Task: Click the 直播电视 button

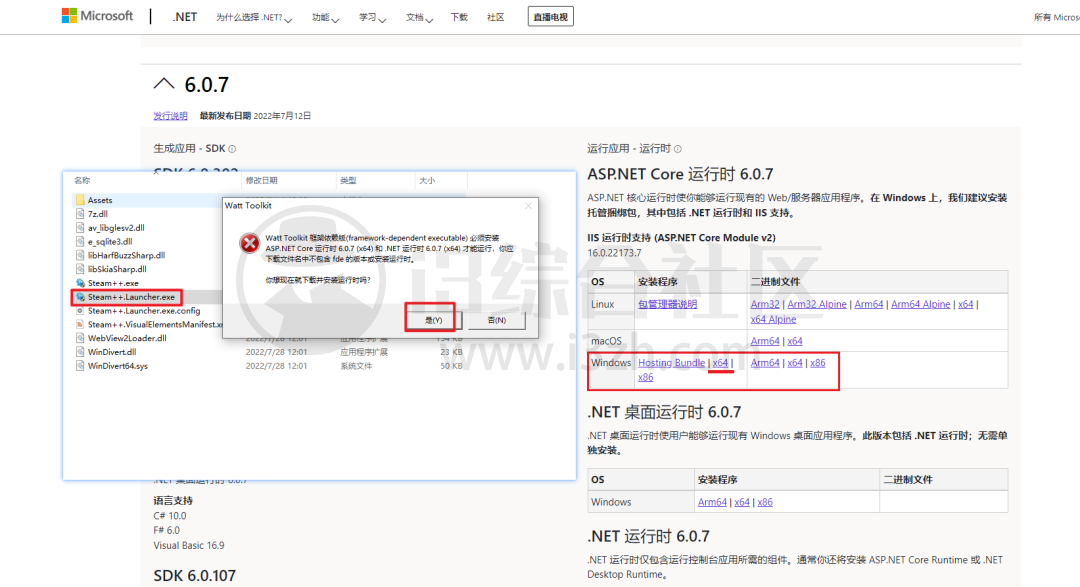Action: [x=550, y=17]
